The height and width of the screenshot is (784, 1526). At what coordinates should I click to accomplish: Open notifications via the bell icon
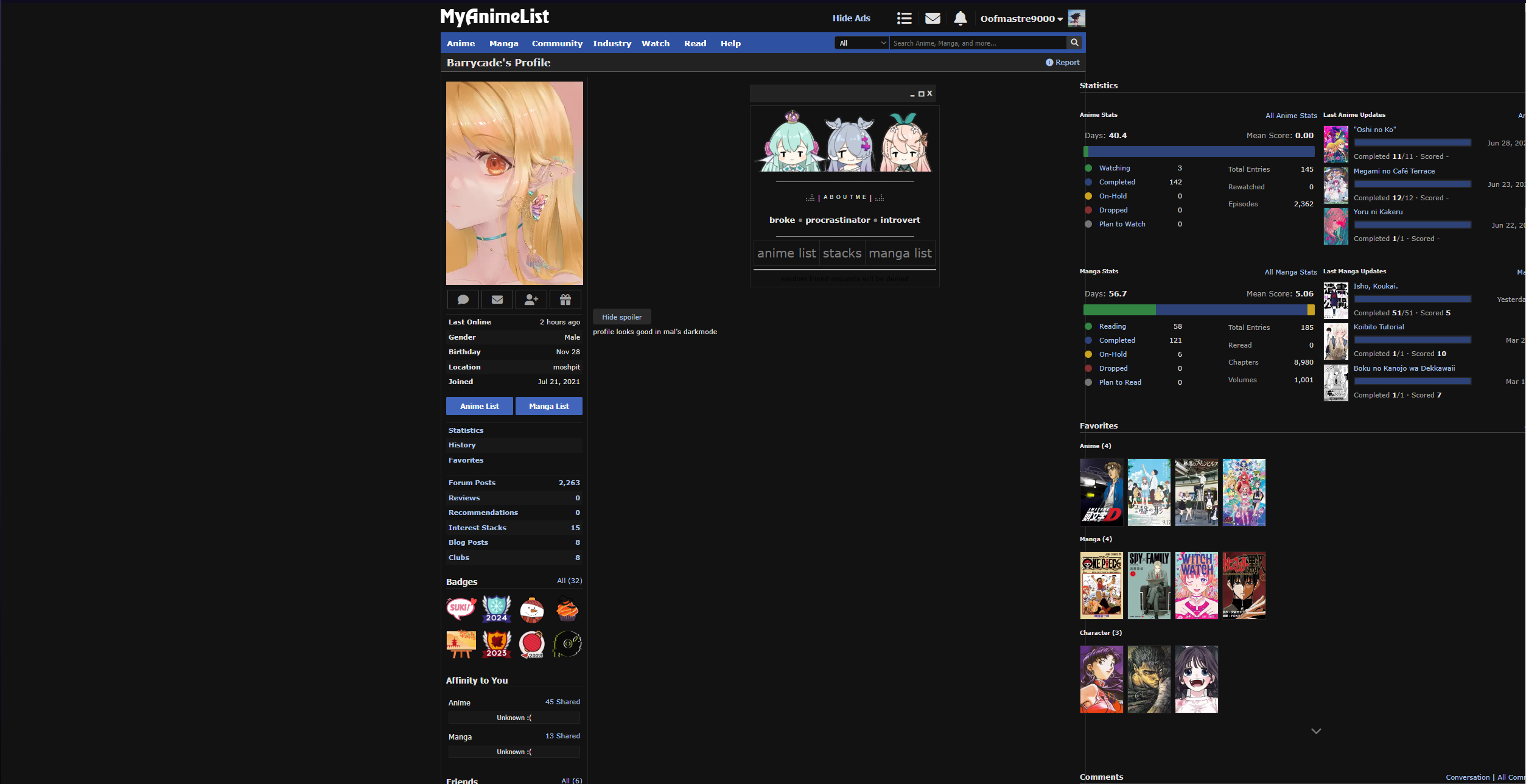[x=960, y=18]
